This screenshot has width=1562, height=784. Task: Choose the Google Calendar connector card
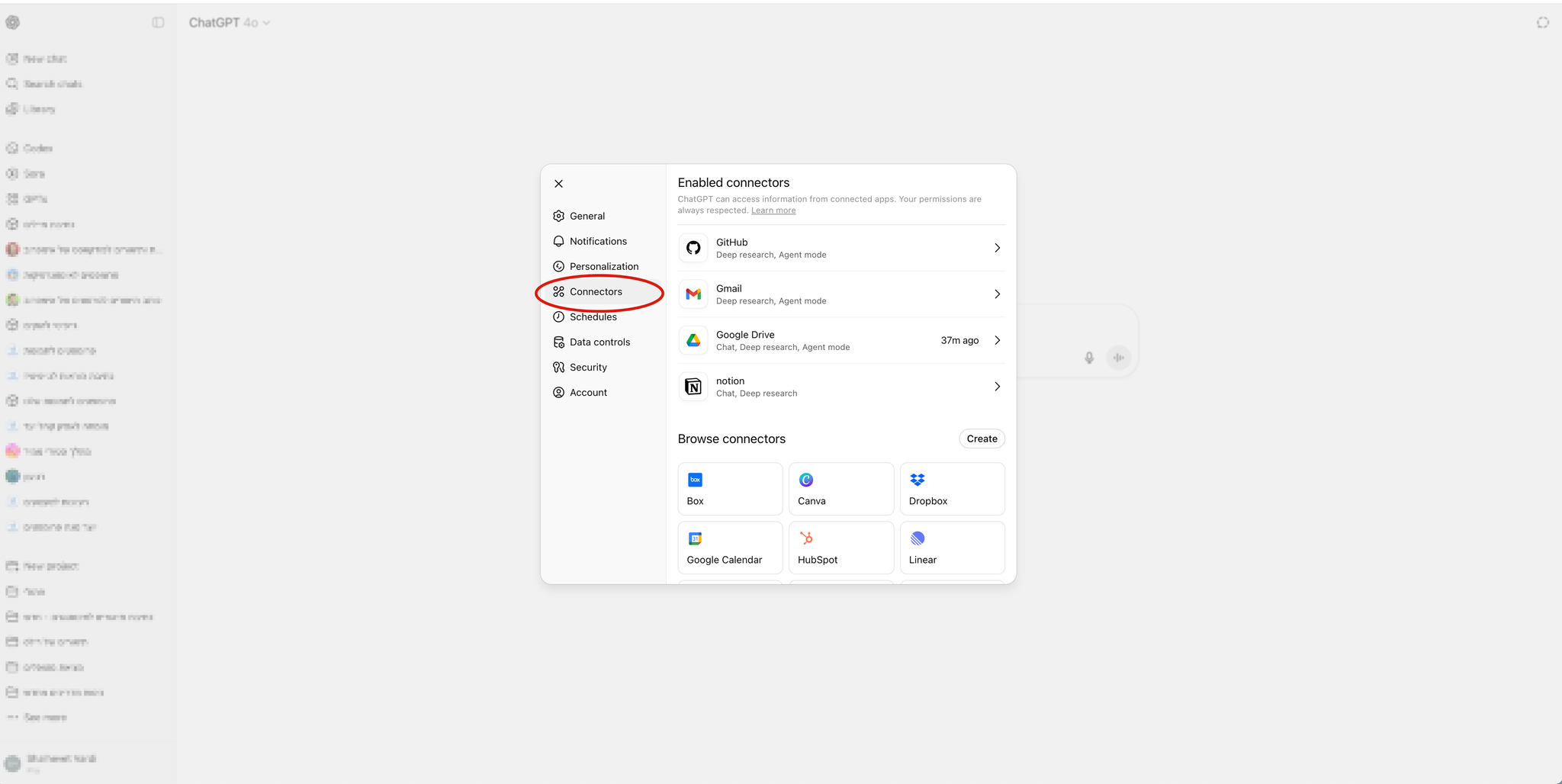tap(730, 548)
